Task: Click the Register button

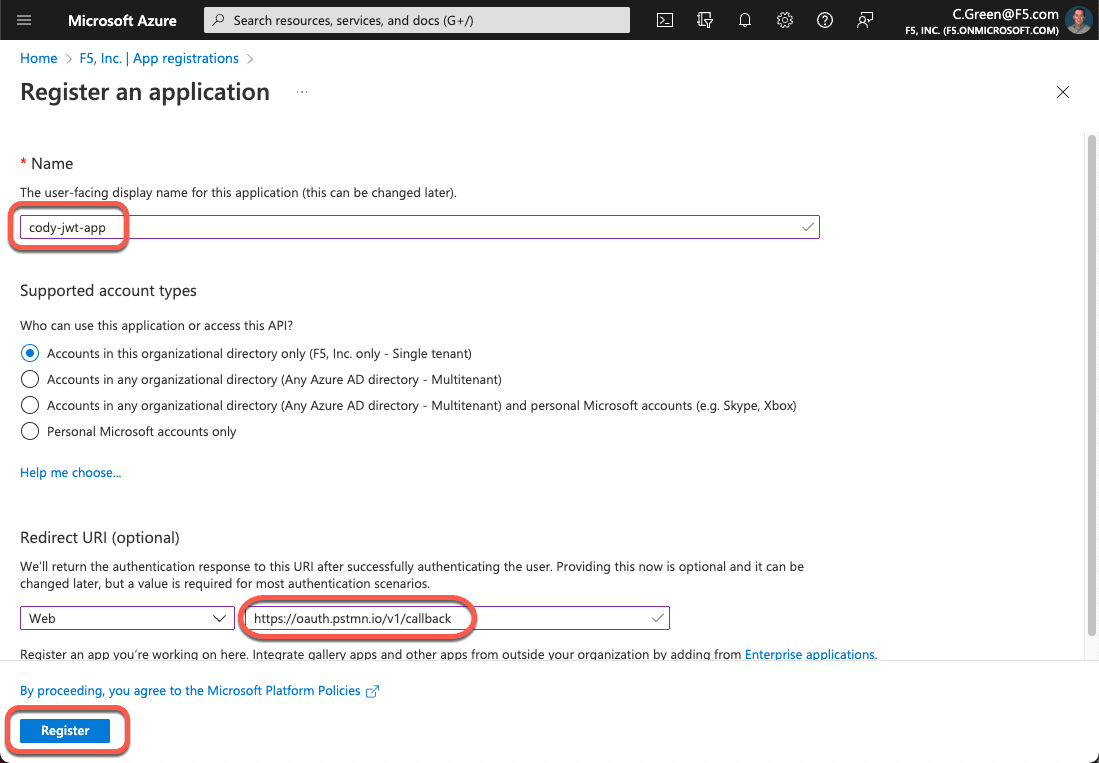Action: point(65,730)
